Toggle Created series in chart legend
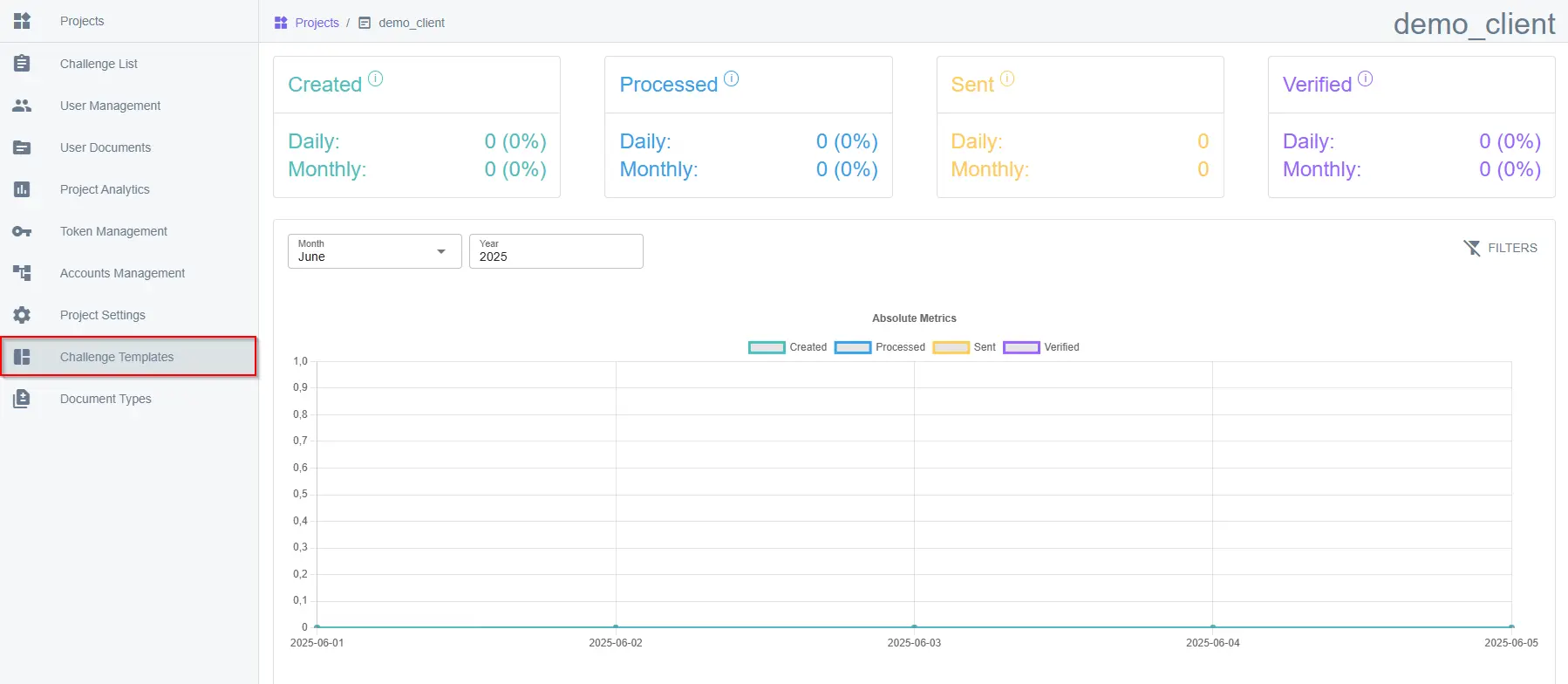1568x684 pixels. (787, 347)
